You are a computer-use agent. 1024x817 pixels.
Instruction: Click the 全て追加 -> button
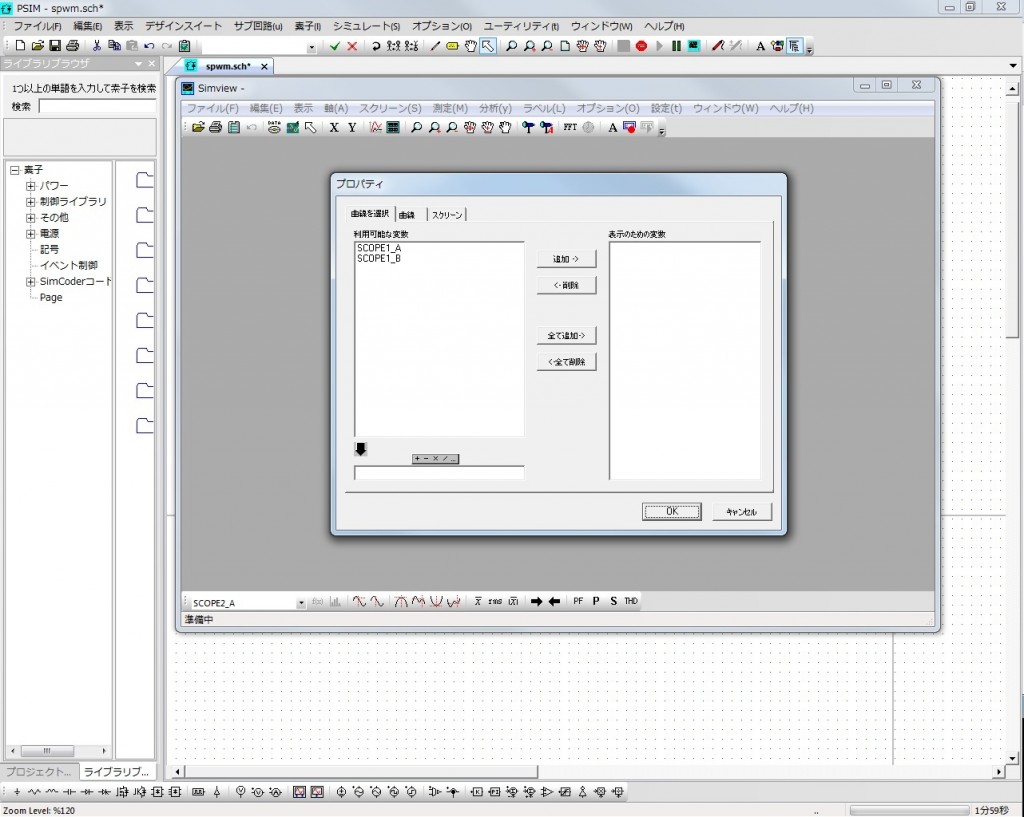566,336
